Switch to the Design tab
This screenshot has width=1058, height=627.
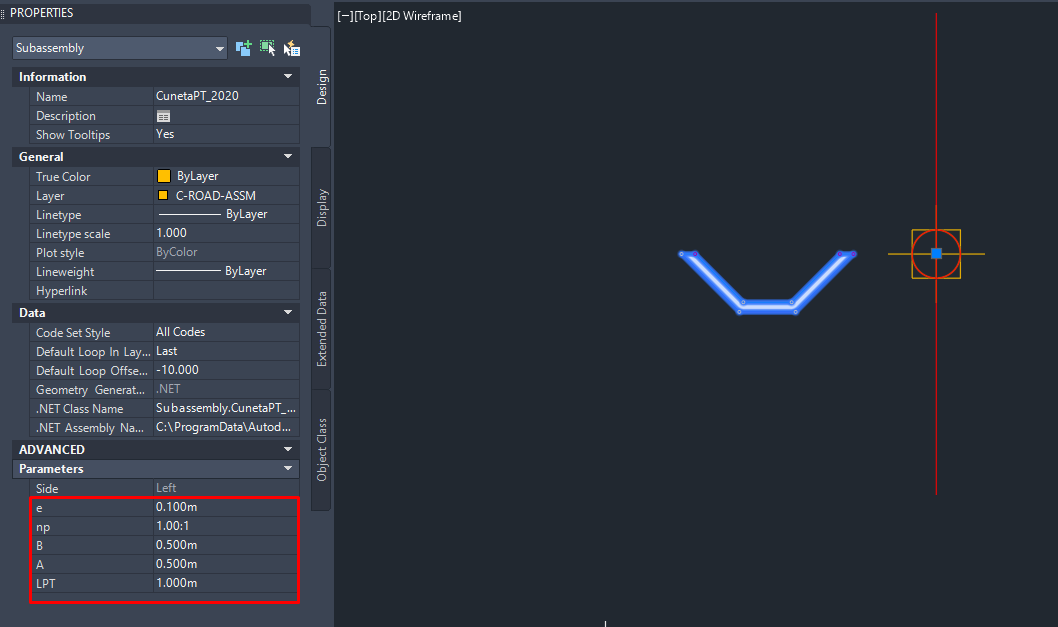tap(321, 86)
